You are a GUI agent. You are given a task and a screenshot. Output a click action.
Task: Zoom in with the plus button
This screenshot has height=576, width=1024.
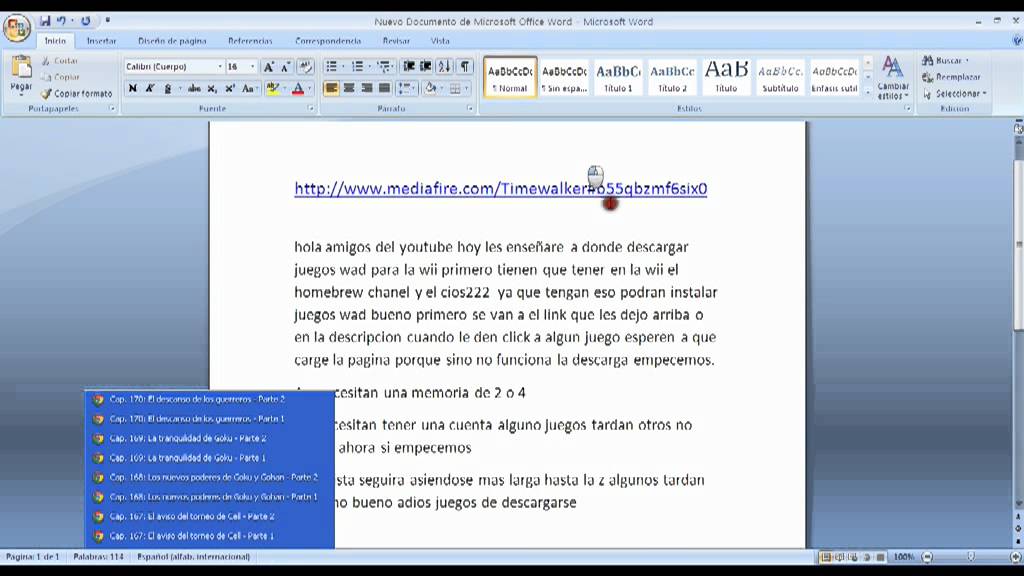tap(1016, 557)
